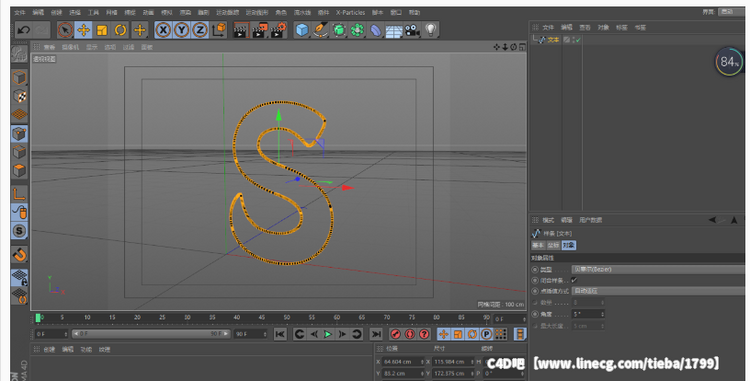Toggle the Enable Snap magnet icon
The image size is (750, 381).
pos(19,254)
